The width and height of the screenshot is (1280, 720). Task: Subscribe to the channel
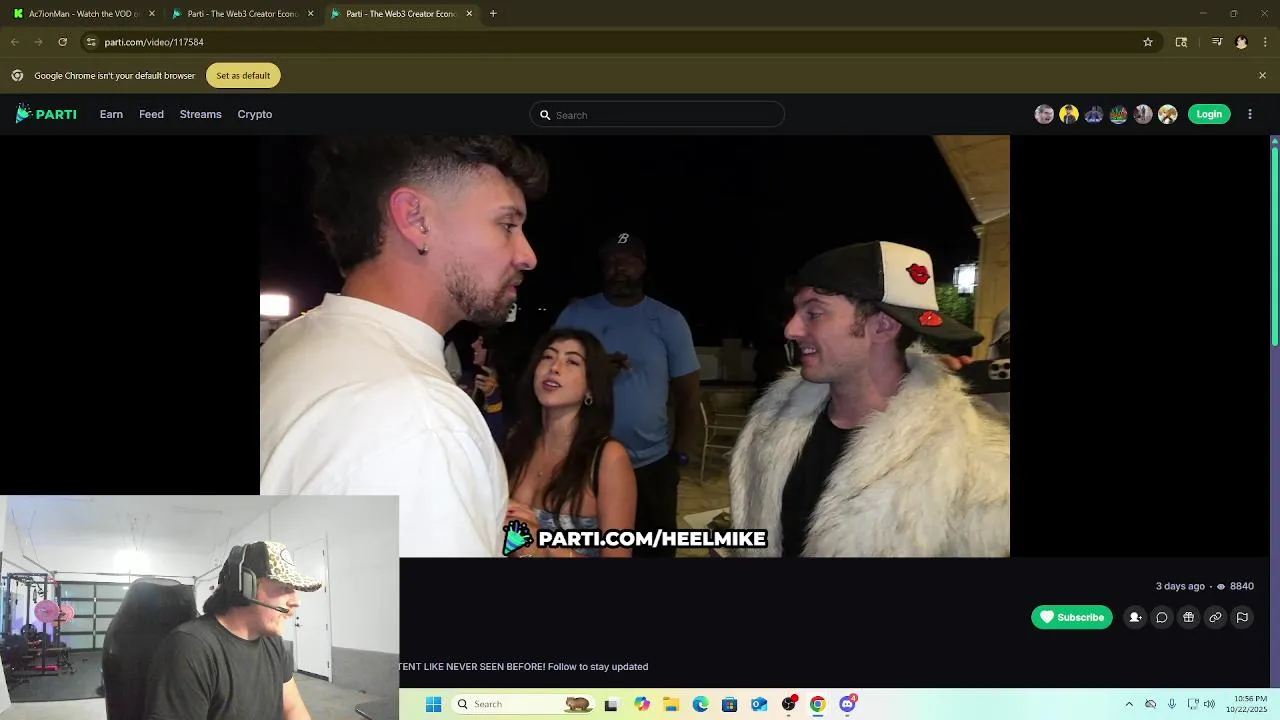[x=1072, y=617]
